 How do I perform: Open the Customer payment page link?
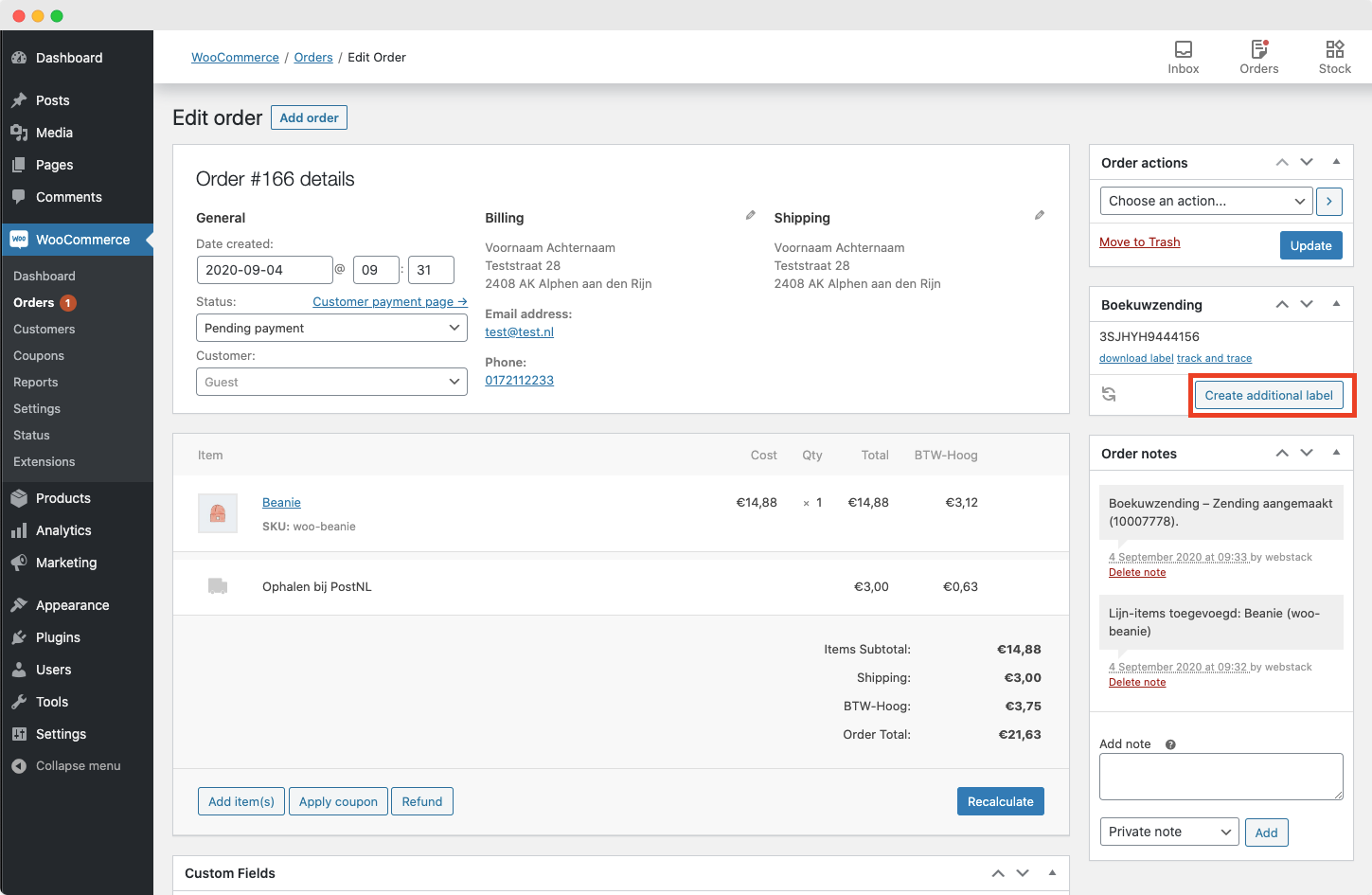(390, 301)
